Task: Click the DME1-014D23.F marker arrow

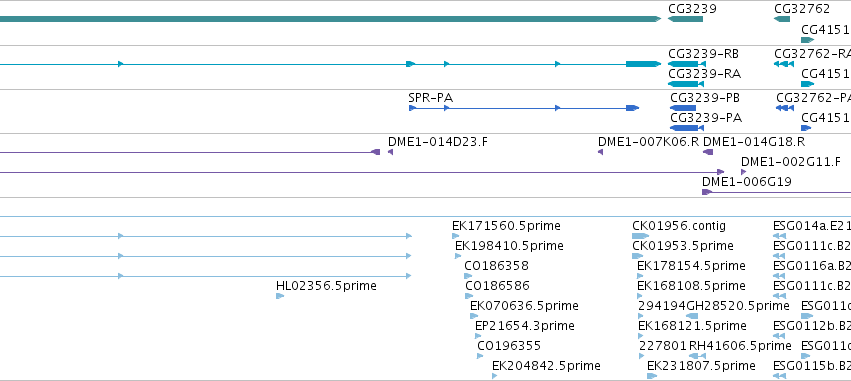Action: coord(390,152)
